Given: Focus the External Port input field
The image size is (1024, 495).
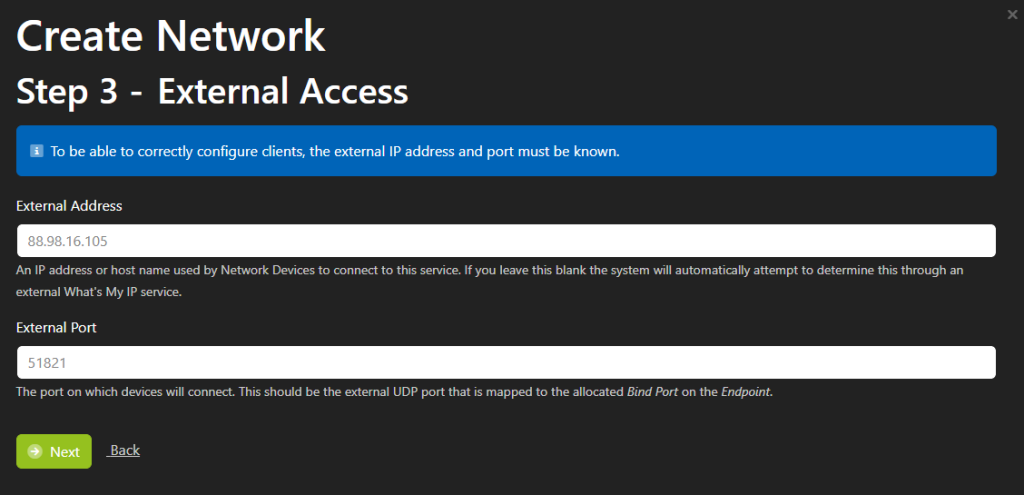Looking at the screenshot, I should tap(506, 362).
